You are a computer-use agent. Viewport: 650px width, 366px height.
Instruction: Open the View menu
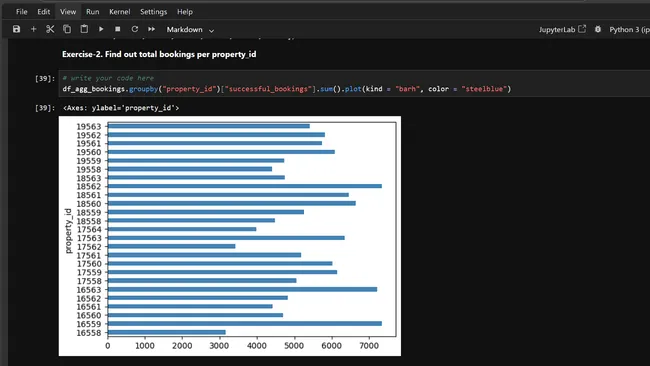coord(68,12)
